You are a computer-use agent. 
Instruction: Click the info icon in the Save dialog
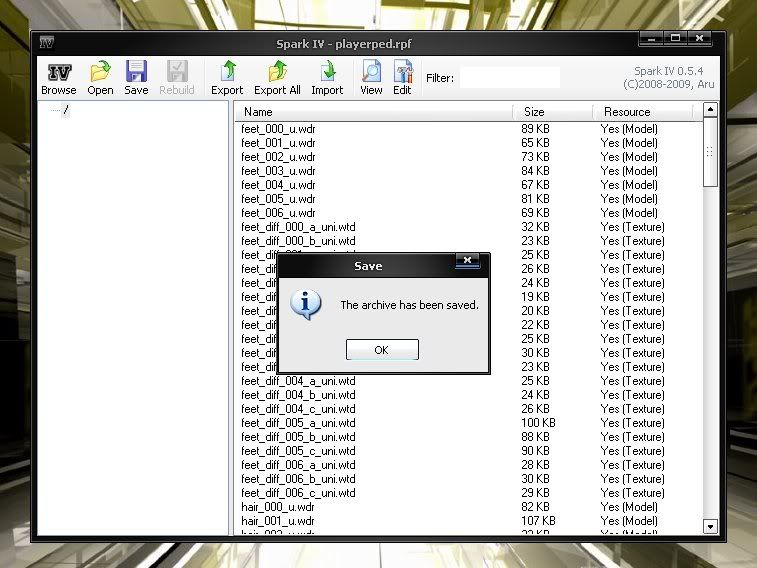point(306,305)
